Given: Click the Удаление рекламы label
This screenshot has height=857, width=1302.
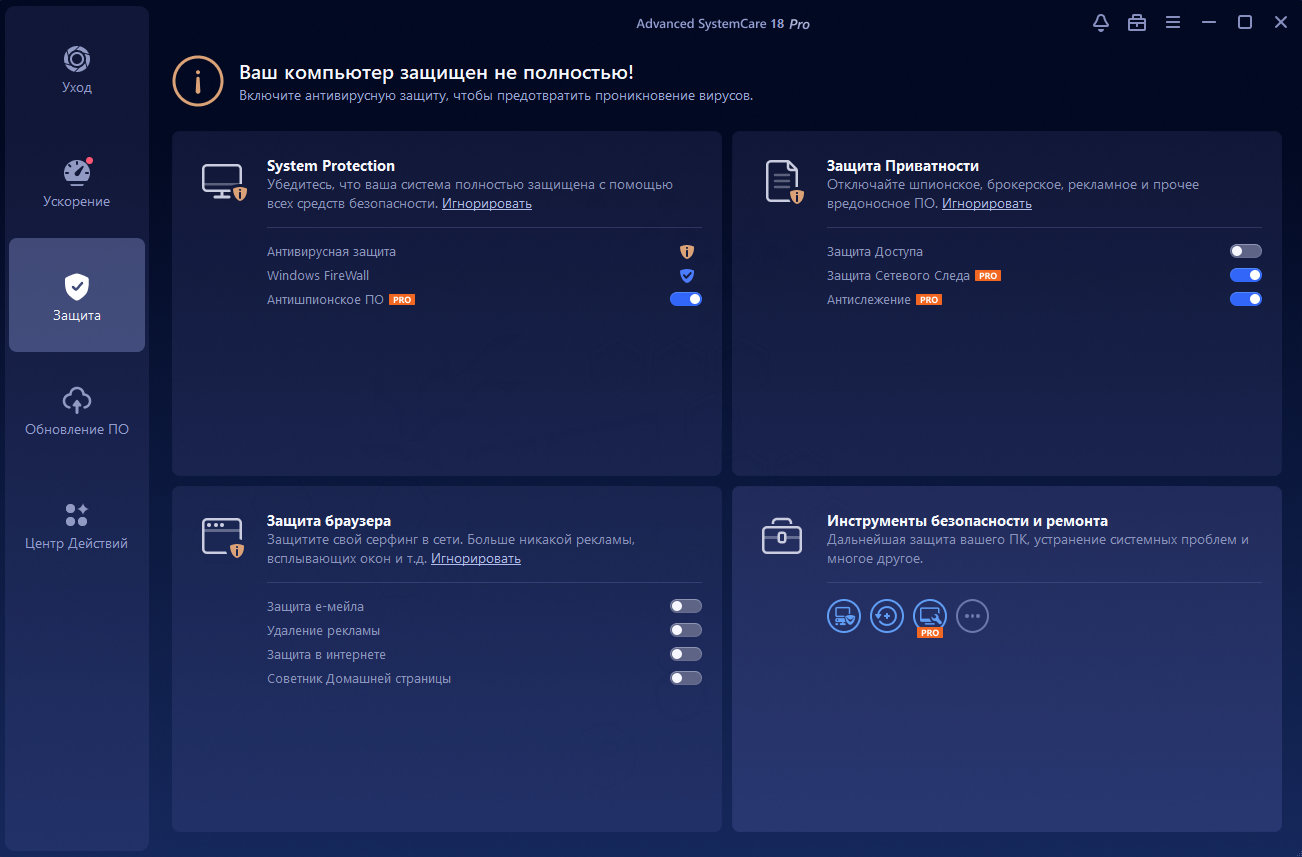Looking at the screenshot, I should [323, 631].
